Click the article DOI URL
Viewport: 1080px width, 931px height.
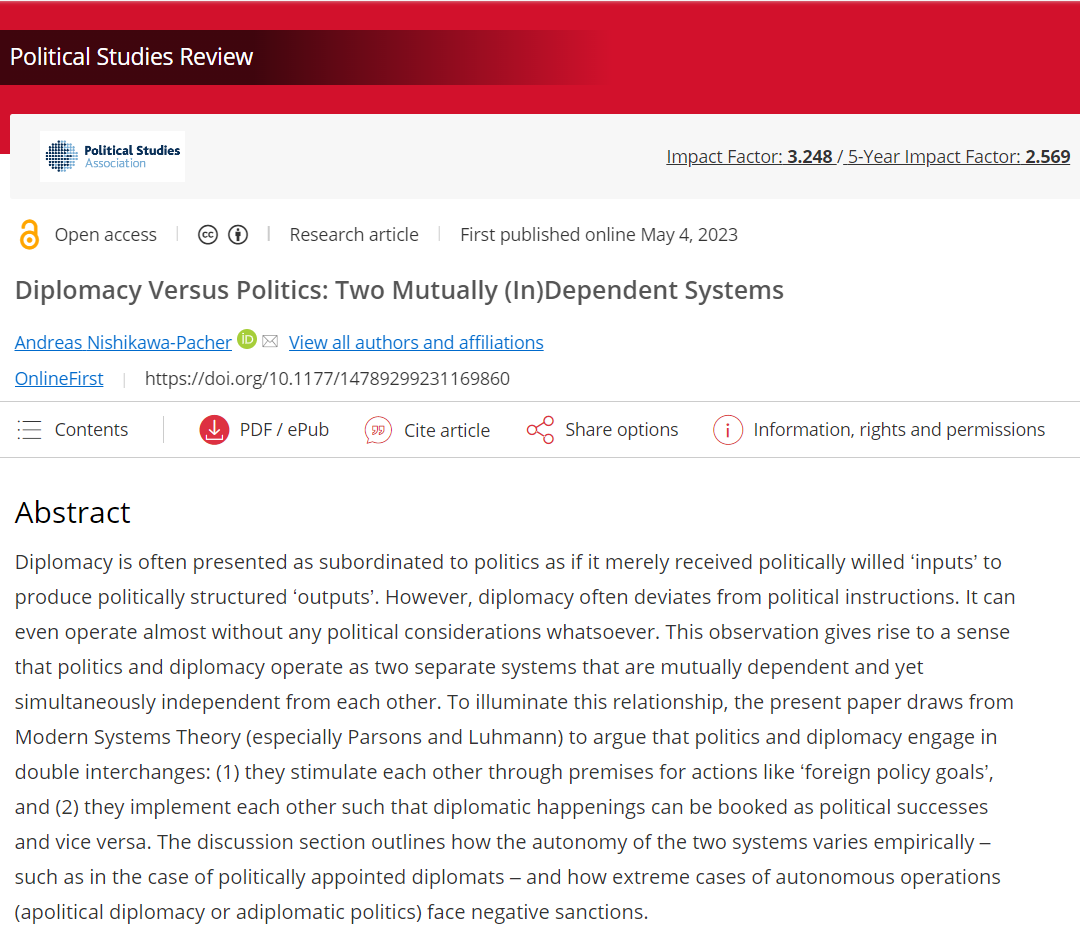[327, 379]
